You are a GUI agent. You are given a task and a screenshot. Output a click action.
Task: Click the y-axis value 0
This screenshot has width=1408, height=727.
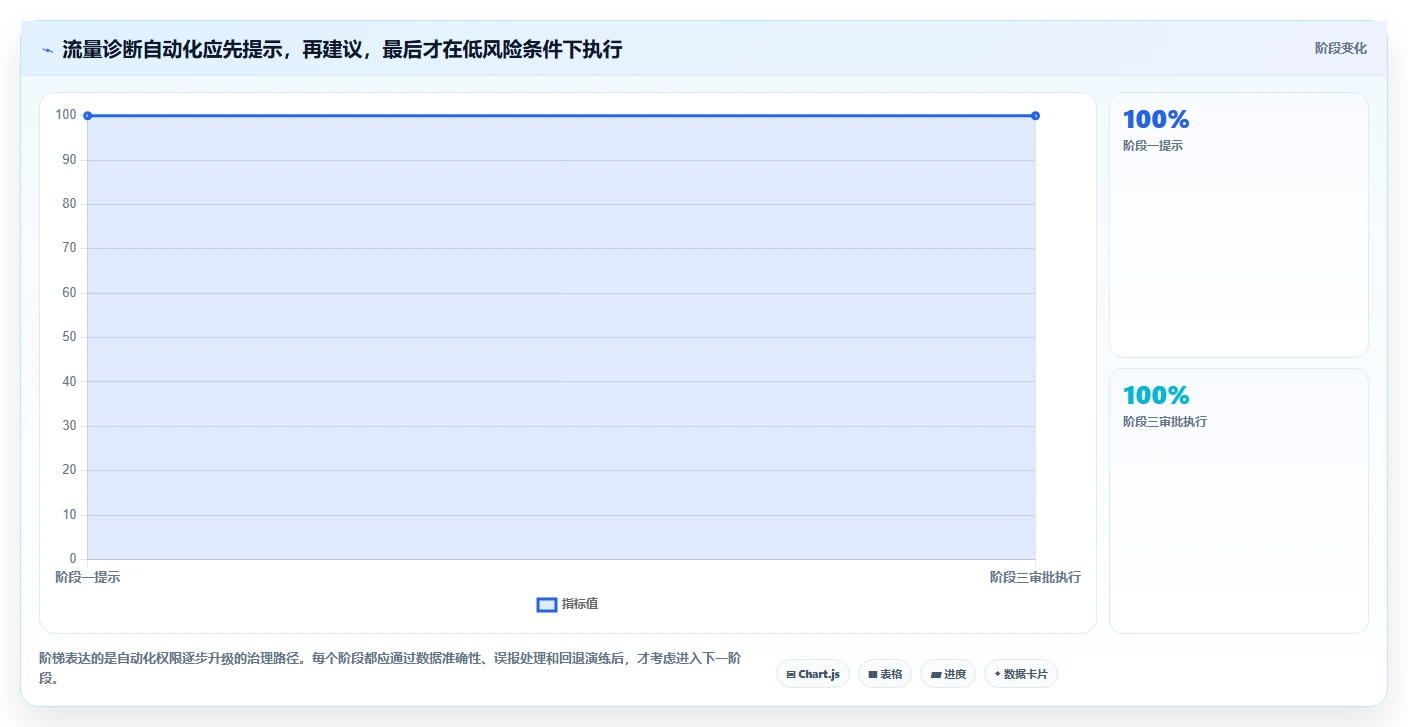point(73,558)
